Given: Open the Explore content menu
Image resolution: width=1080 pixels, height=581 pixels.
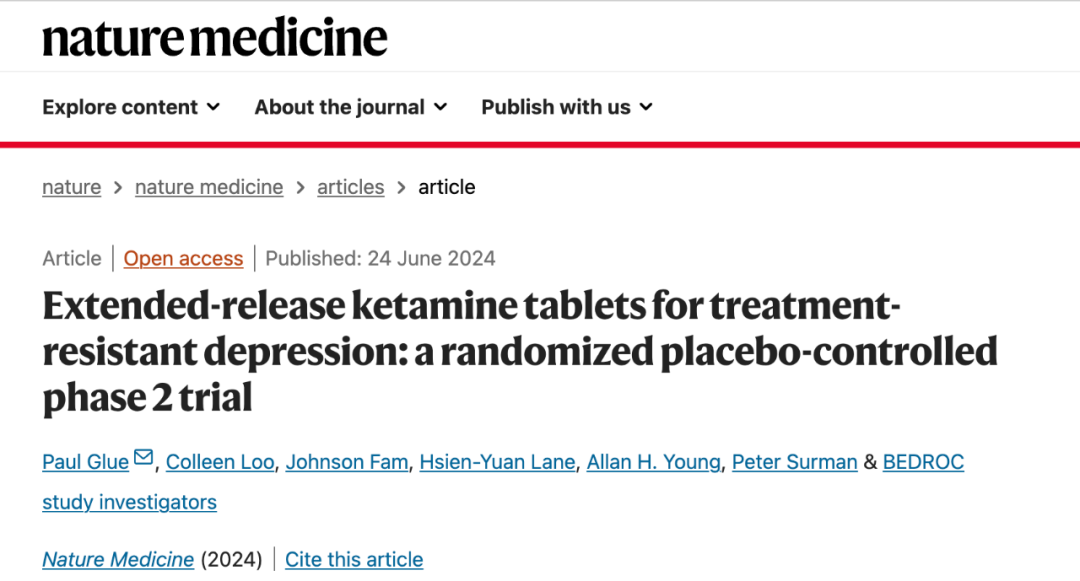Looking at the screenshot, I should pos(131,107).
